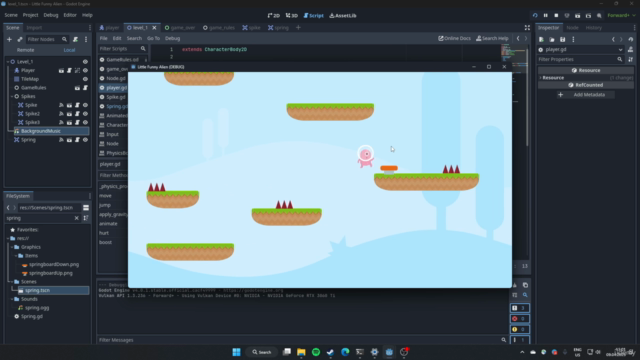This screenshot has width=640, height=360.
Task: Collapse the Level_1 tree node
Action: point(8,62)
